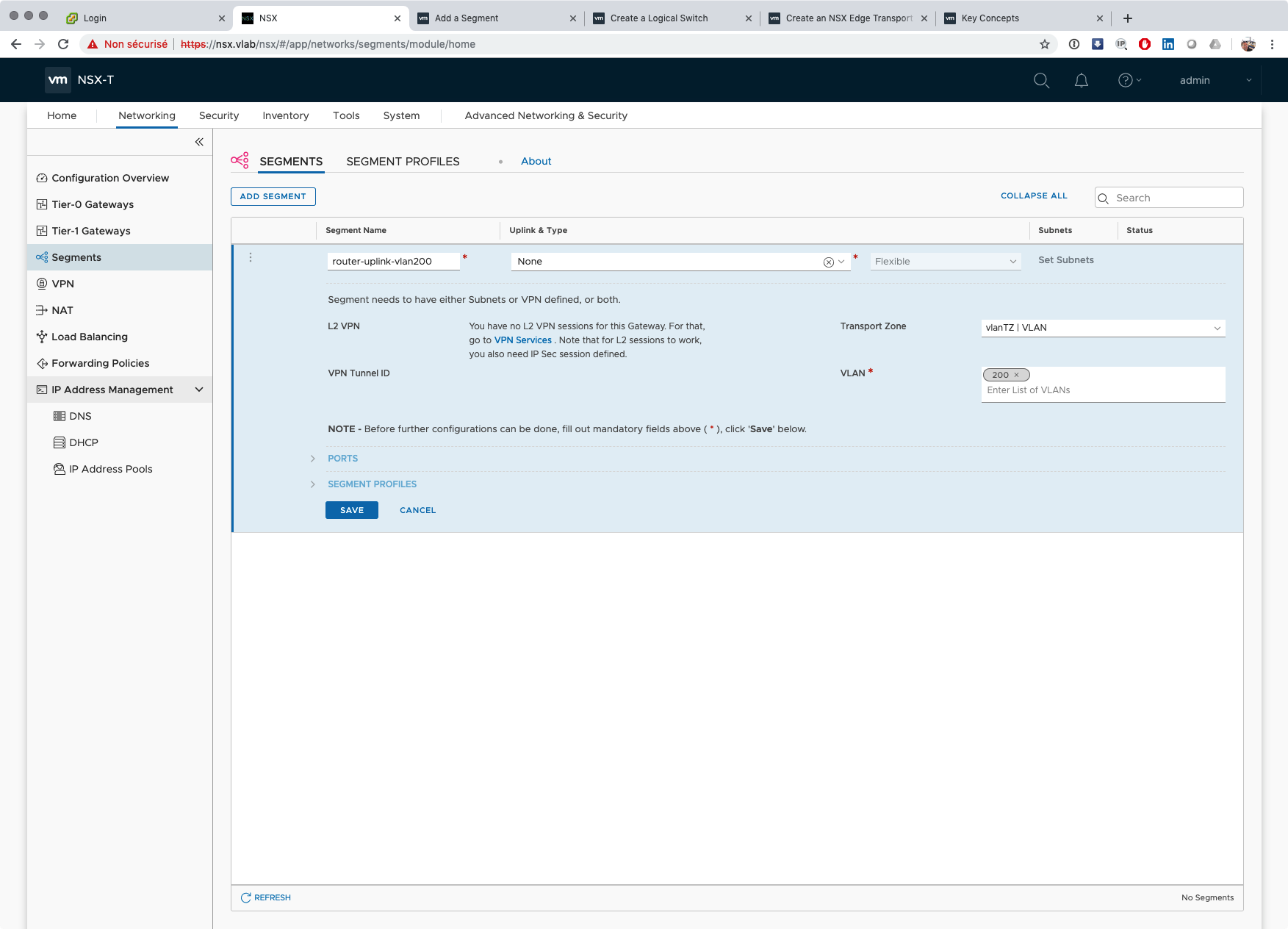Clear the Uplink None selection
1288x929 pixels.
click(x=828, y=262)
